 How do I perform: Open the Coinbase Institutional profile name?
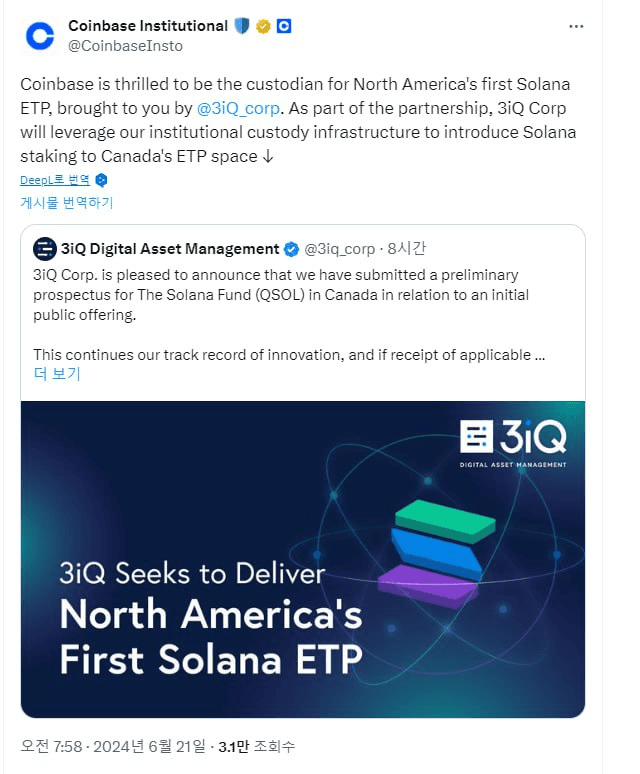148,26
